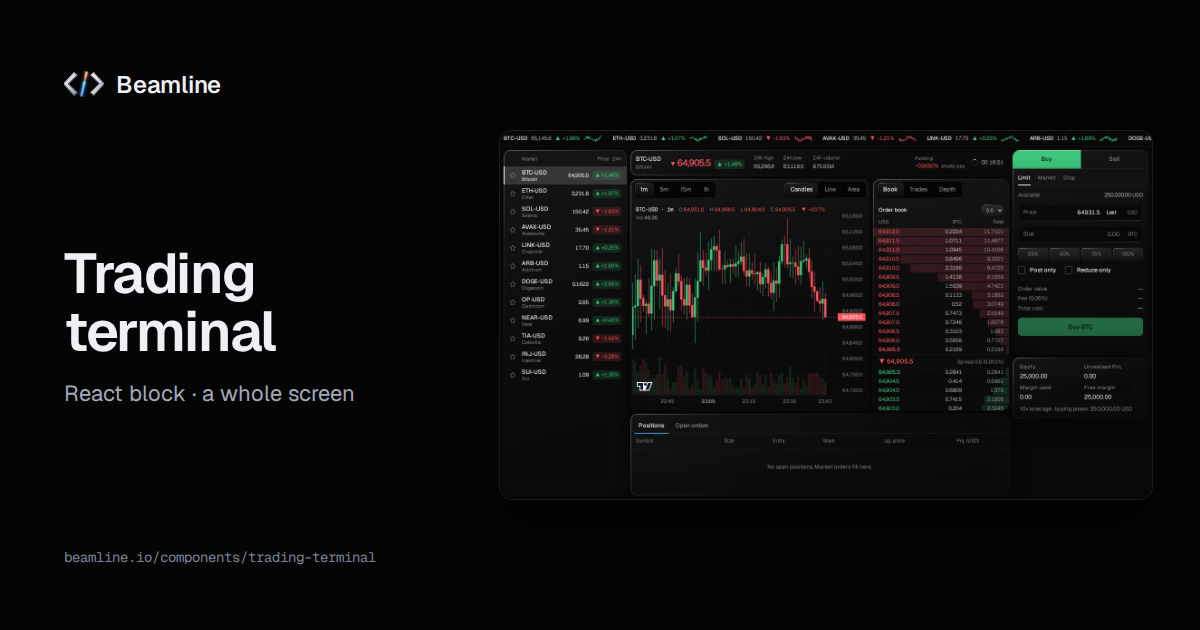Open the Book tab
Screen dimensions: 1200x630
(x=890, y=189)
